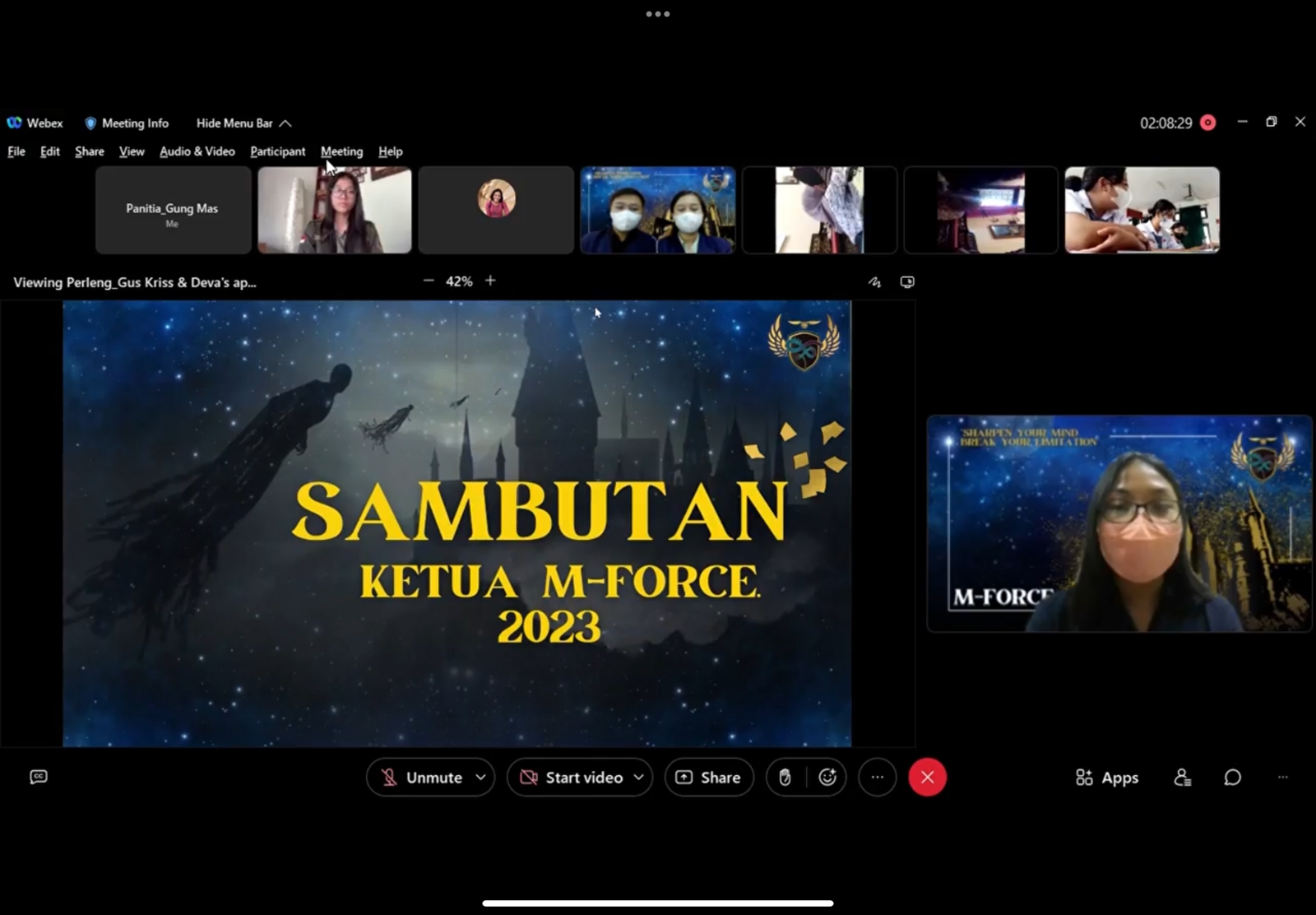The width and height of the screenshot is (1316, 915).
Task: Click the SAMBUTAN shared slide
Action: coord(457,523)
